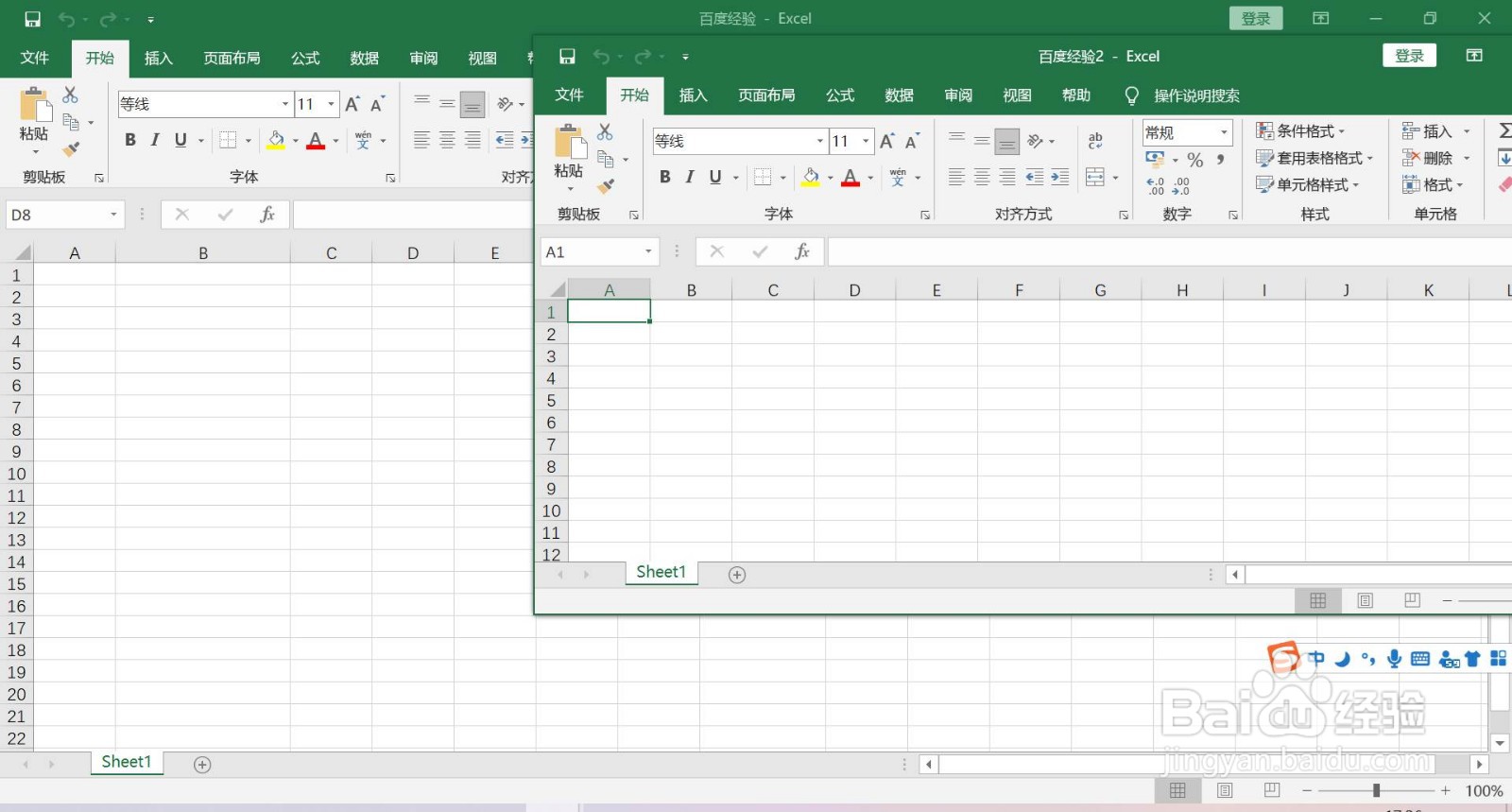Open borders dropdown arrow in 百度经验2
This screenshot has width=1512, height=812.
(782, 178)
